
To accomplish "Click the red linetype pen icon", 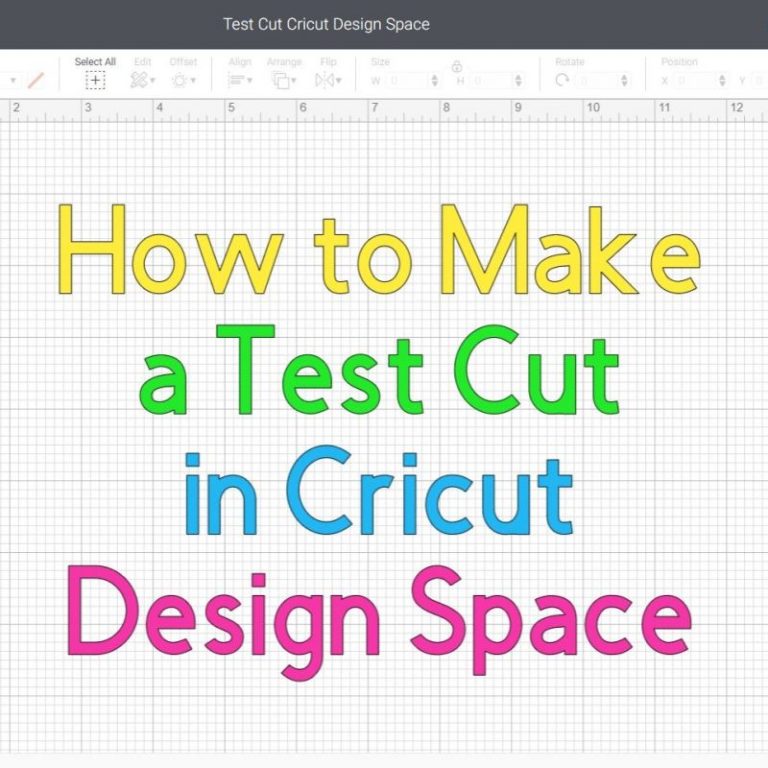I will pos(36,80).
